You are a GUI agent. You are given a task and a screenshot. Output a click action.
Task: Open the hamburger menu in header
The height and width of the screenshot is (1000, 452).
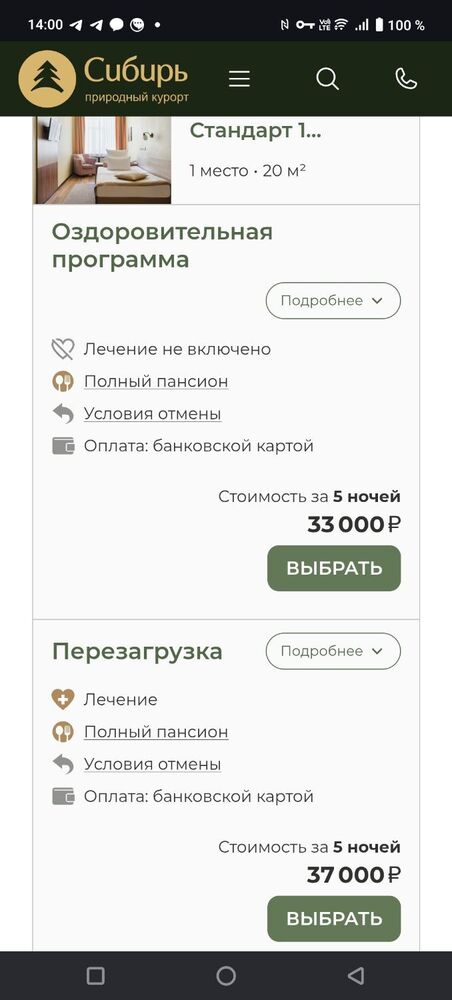tap(239, 79)
